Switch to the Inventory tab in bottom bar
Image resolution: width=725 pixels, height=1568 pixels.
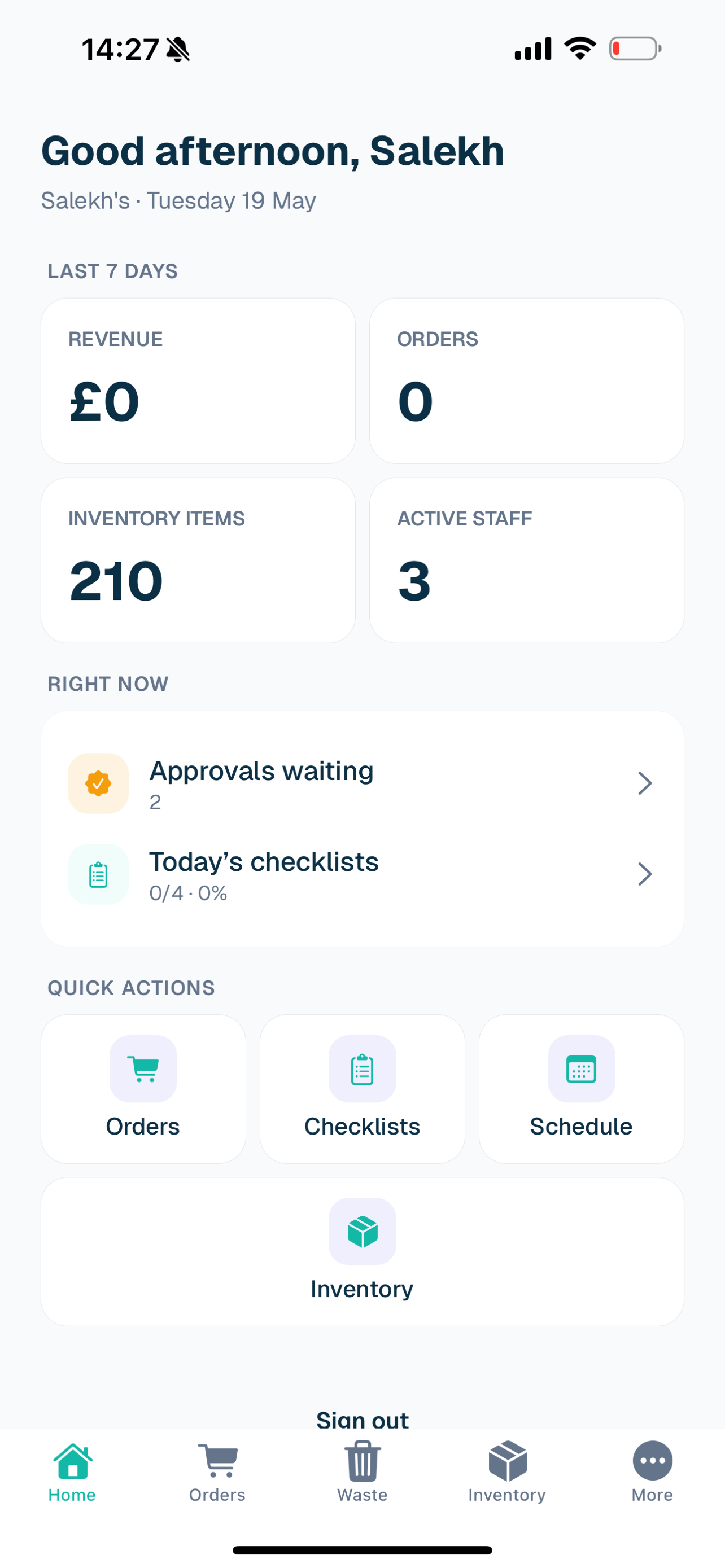tap(507, 1472)
